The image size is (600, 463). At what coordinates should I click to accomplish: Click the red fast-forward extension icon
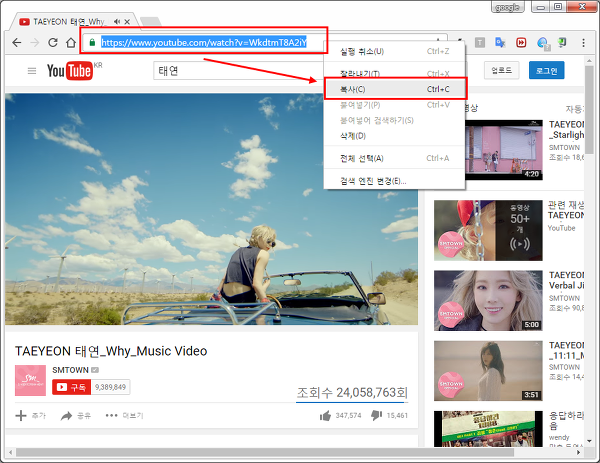click(521, 42)
